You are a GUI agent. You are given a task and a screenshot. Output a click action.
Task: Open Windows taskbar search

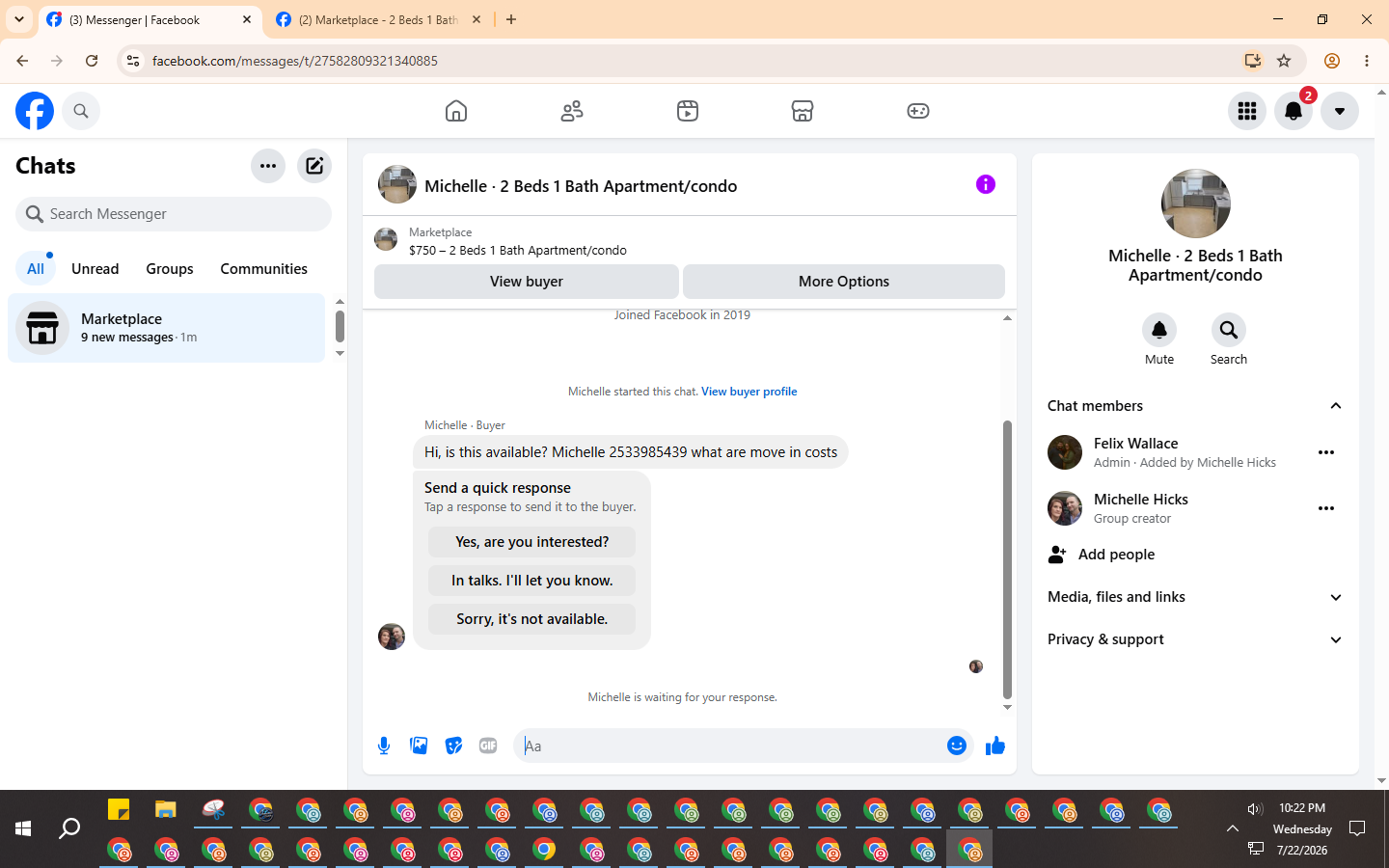click(x=69, y=828)
